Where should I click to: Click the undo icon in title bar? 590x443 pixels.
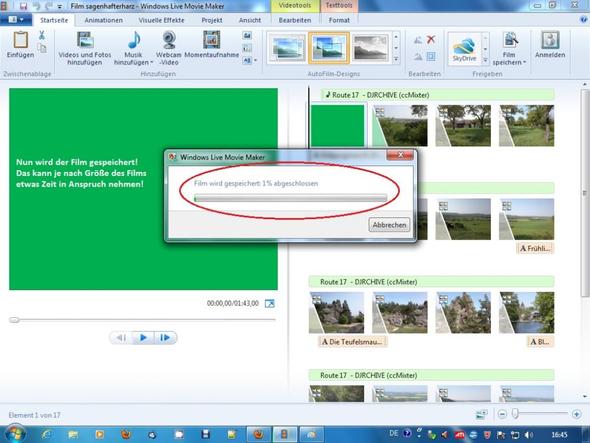37,6
